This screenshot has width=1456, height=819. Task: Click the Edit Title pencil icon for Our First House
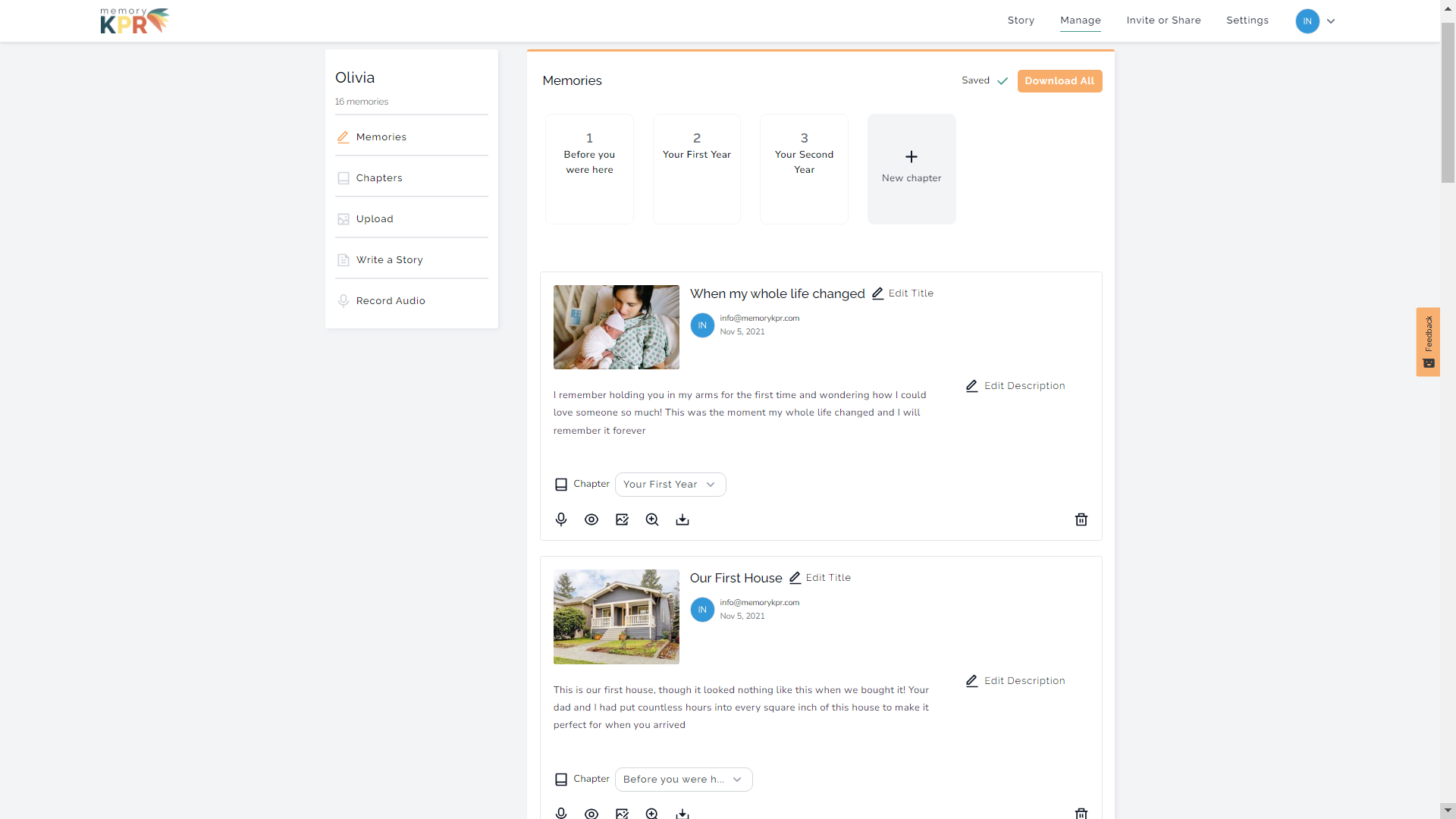coord(795,578)
